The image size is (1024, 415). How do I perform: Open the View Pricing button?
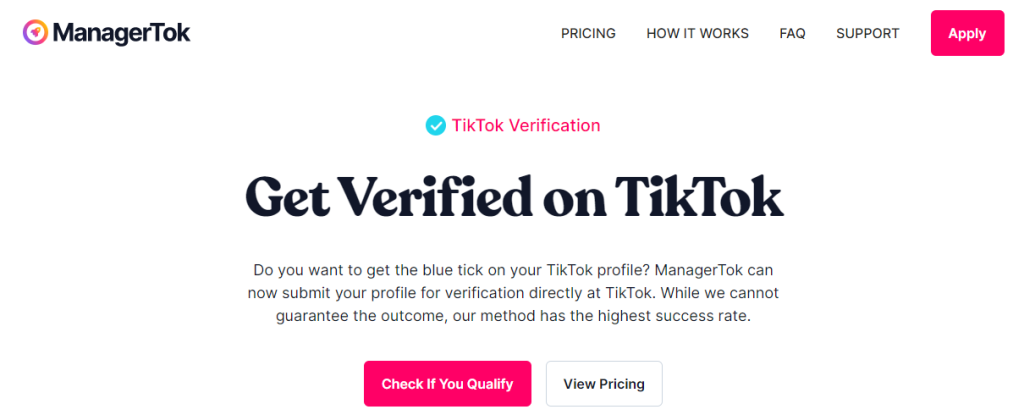pos(604,384)
